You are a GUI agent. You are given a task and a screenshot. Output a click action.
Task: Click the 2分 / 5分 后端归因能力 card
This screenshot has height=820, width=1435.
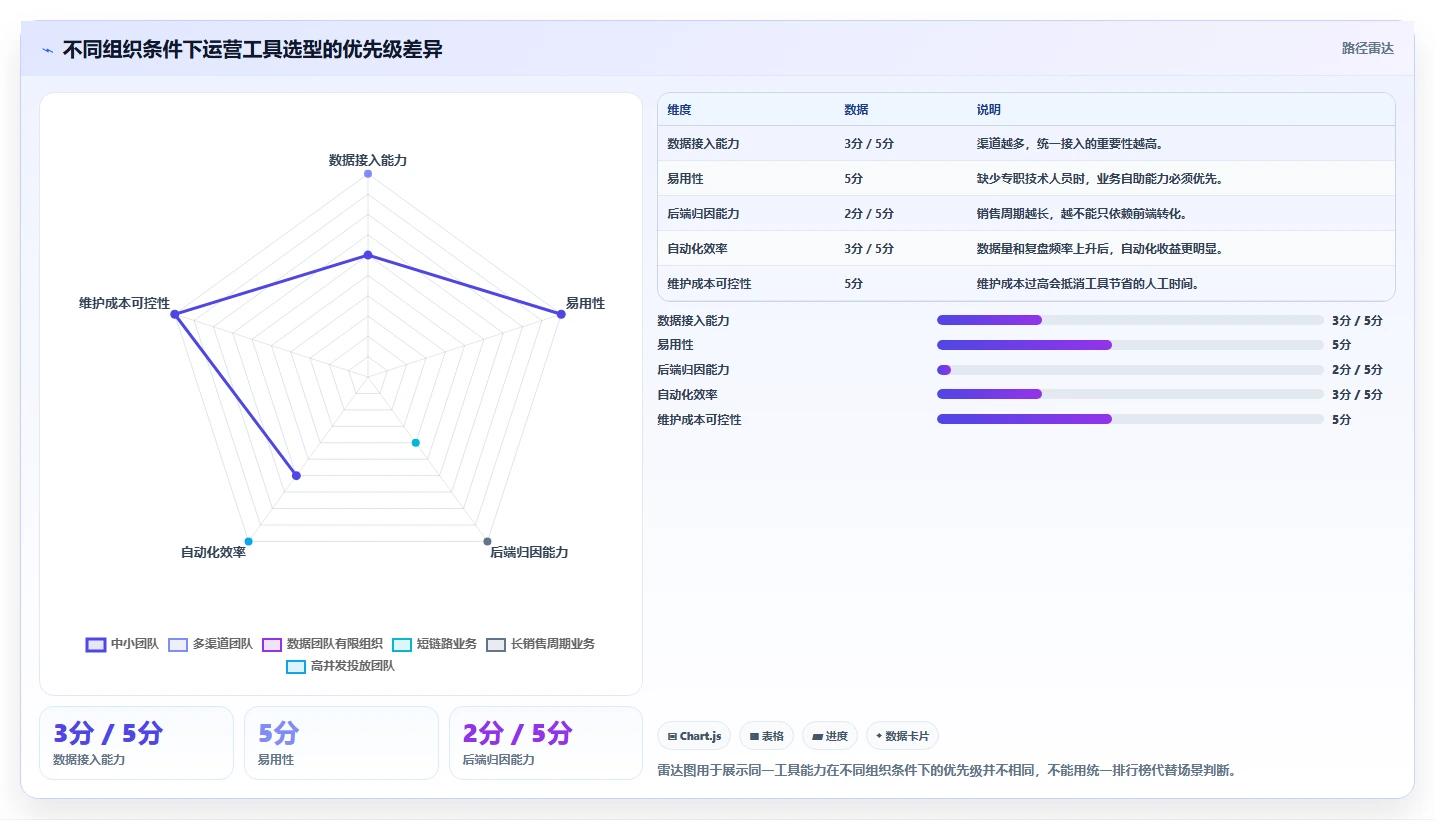pos(546,743)
